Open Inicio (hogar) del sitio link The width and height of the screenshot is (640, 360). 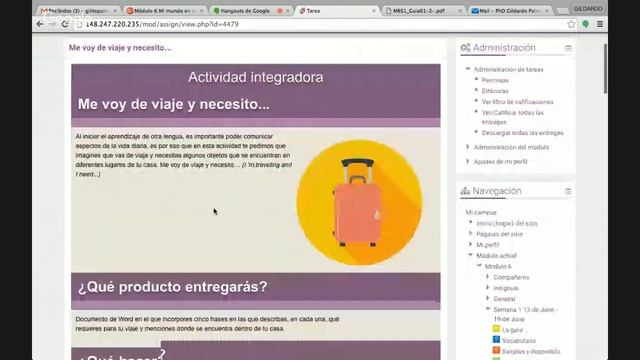507,223
